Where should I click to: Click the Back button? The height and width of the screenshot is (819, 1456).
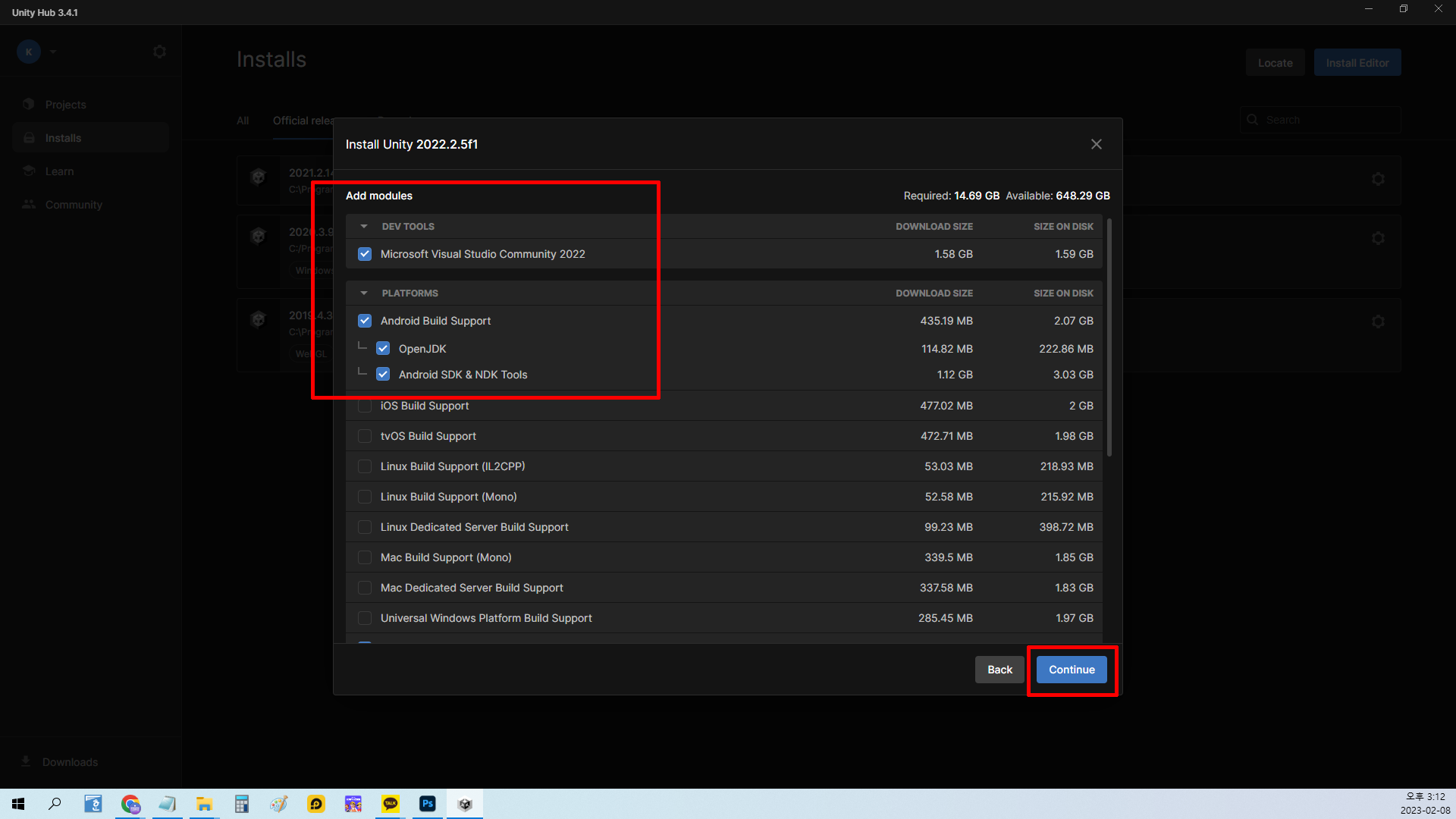(999, 670)
